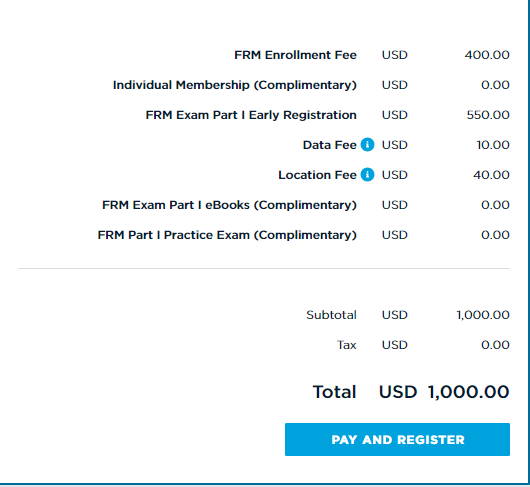Show the Location Fee info tooltip icon

coord(367,175)
